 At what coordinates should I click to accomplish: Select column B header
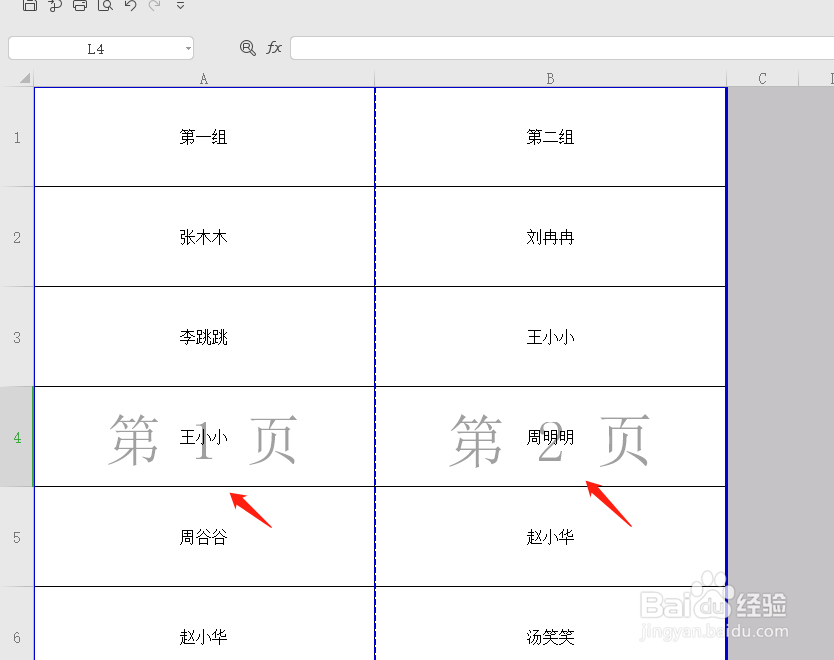pyautogui.click(x=551, y=79)
